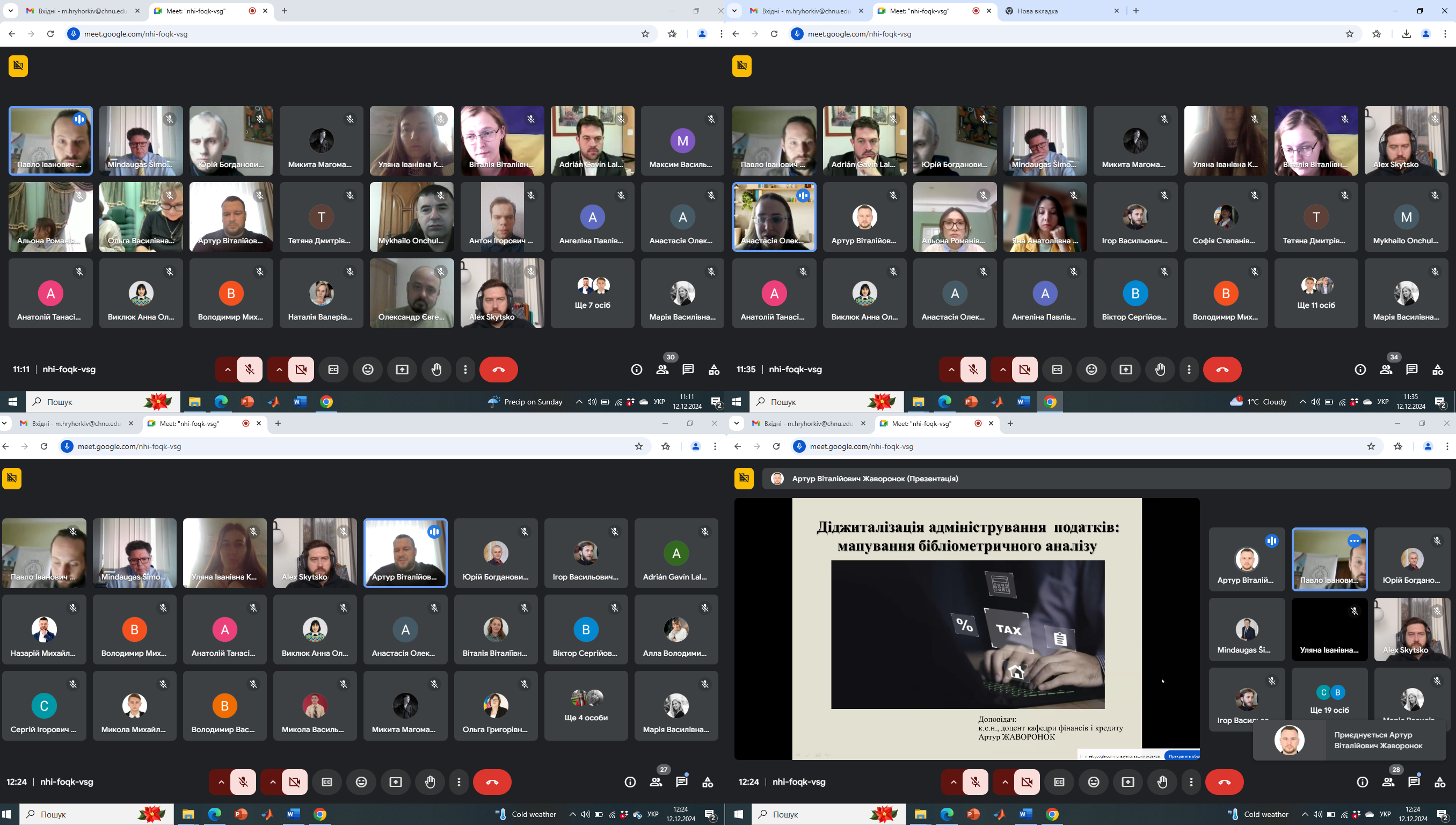The height and width of the screenshot is (825, 1456).
Task: Unmute the microphone in the 11:11 meeting window
Action: [250, 370]
